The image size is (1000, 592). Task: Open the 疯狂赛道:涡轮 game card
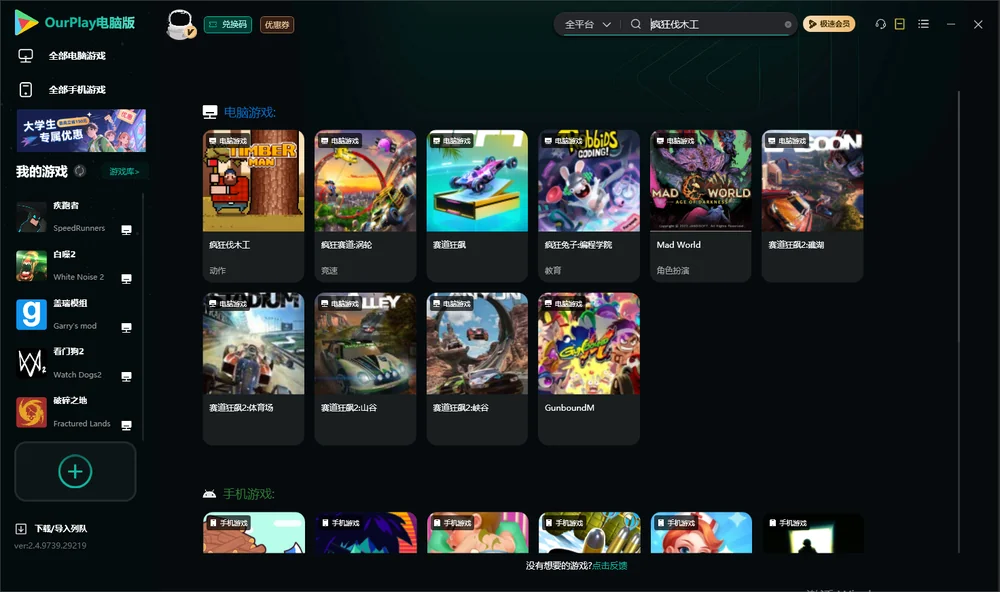tap(365, 205)
